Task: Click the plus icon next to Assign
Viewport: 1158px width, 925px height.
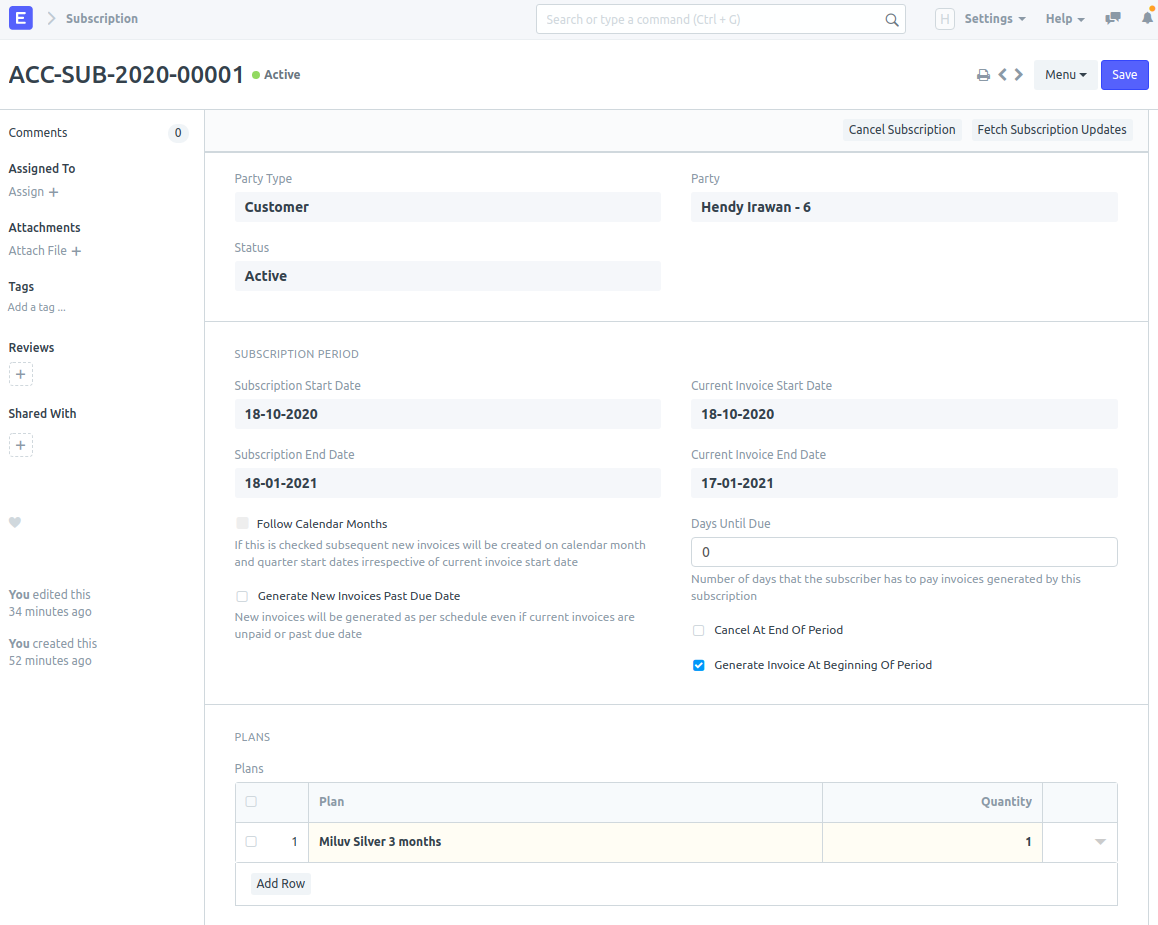Action: coord(53,192)
